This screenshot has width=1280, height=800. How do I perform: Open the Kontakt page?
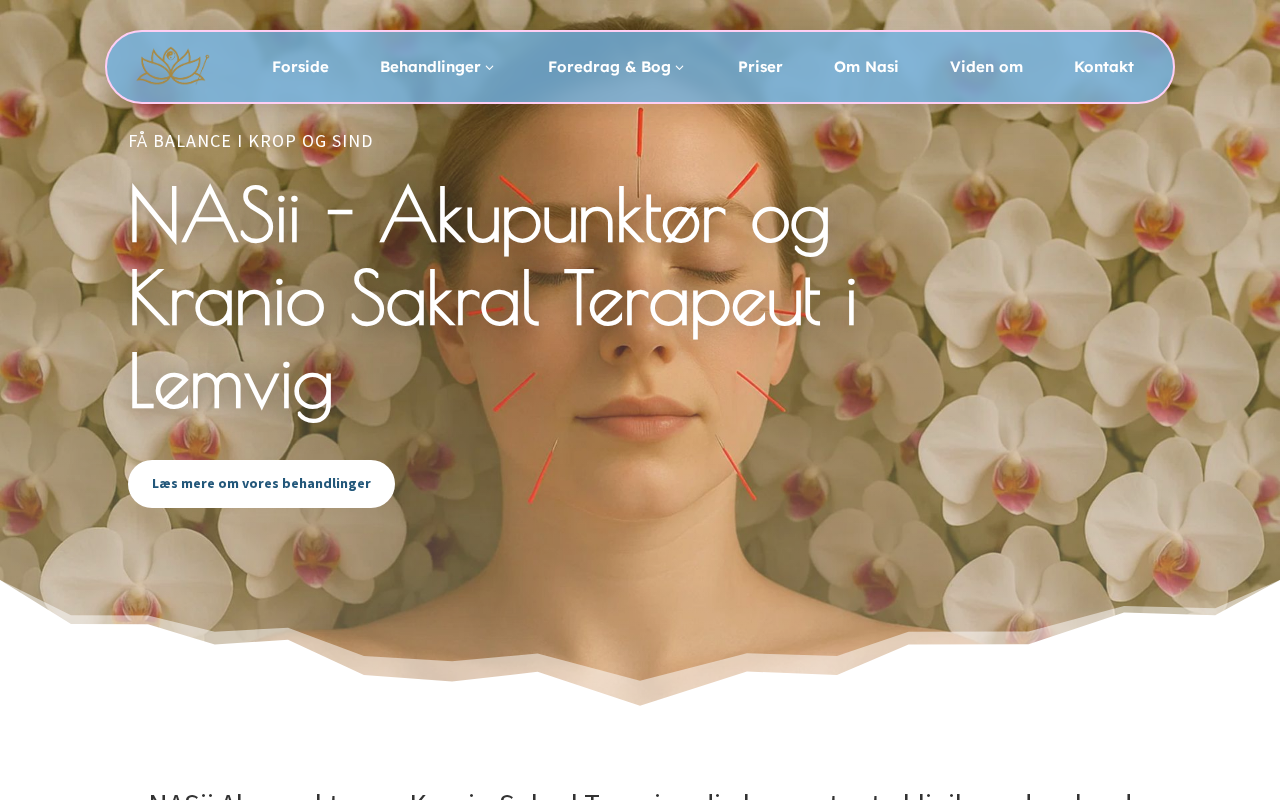coord(1104,67)
